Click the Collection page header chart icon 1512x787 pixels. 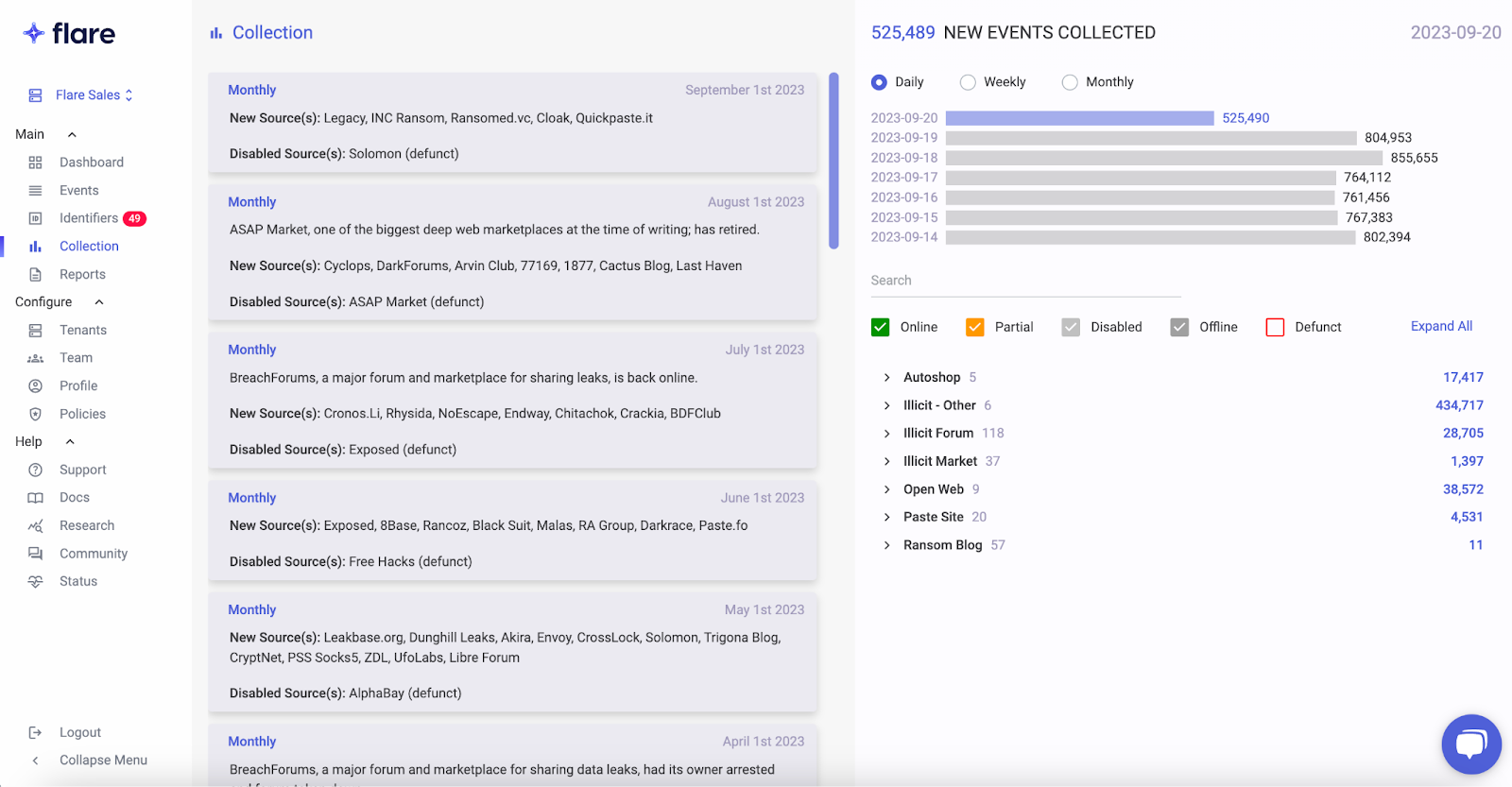[216, 33]
